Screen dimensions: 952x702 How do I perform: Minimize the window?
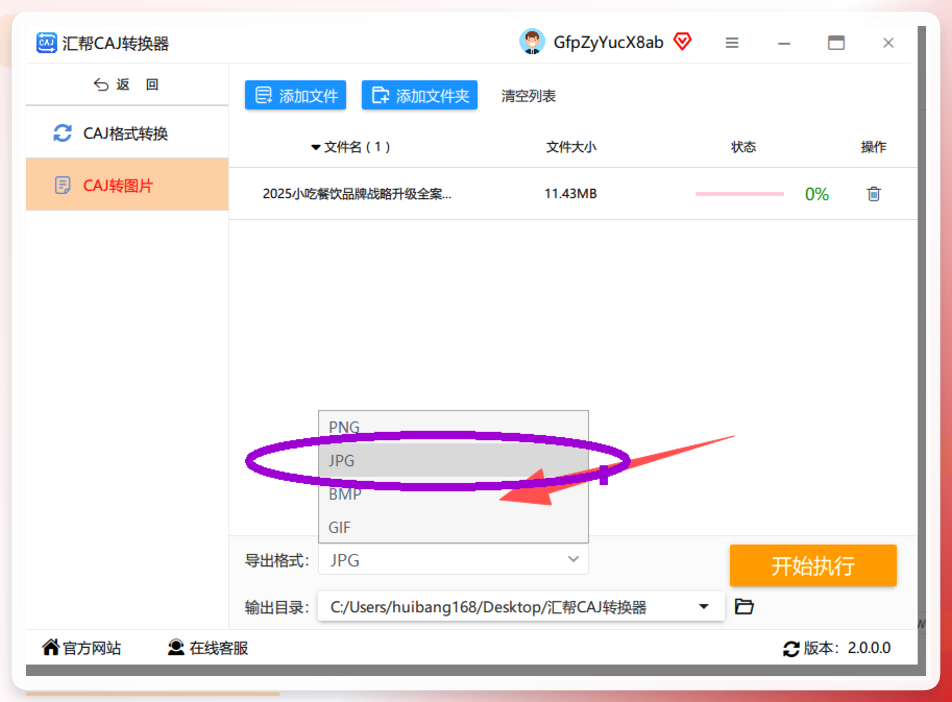coord(784,43)
